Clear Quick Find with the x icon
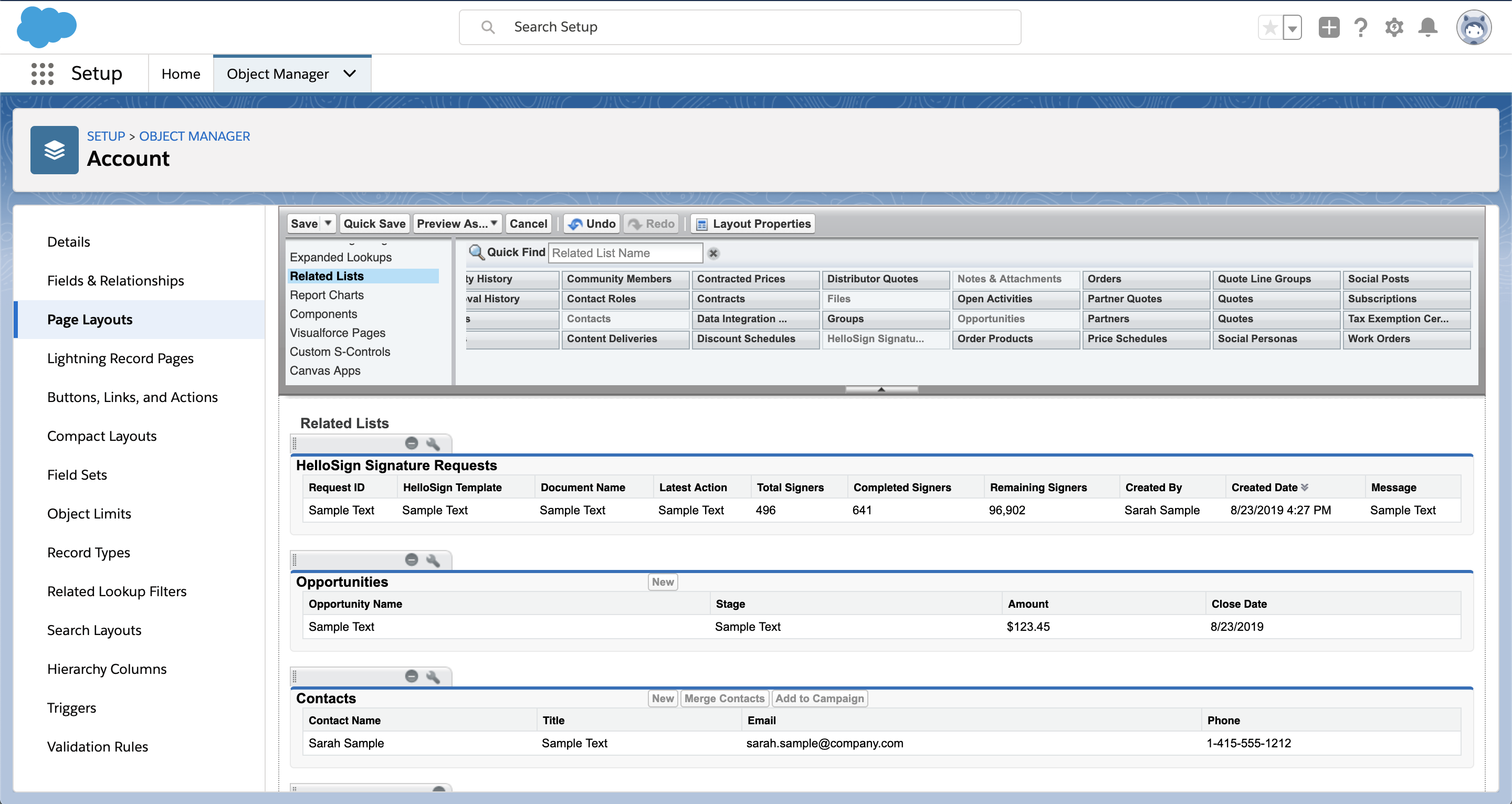 click(x=713, y=253)
